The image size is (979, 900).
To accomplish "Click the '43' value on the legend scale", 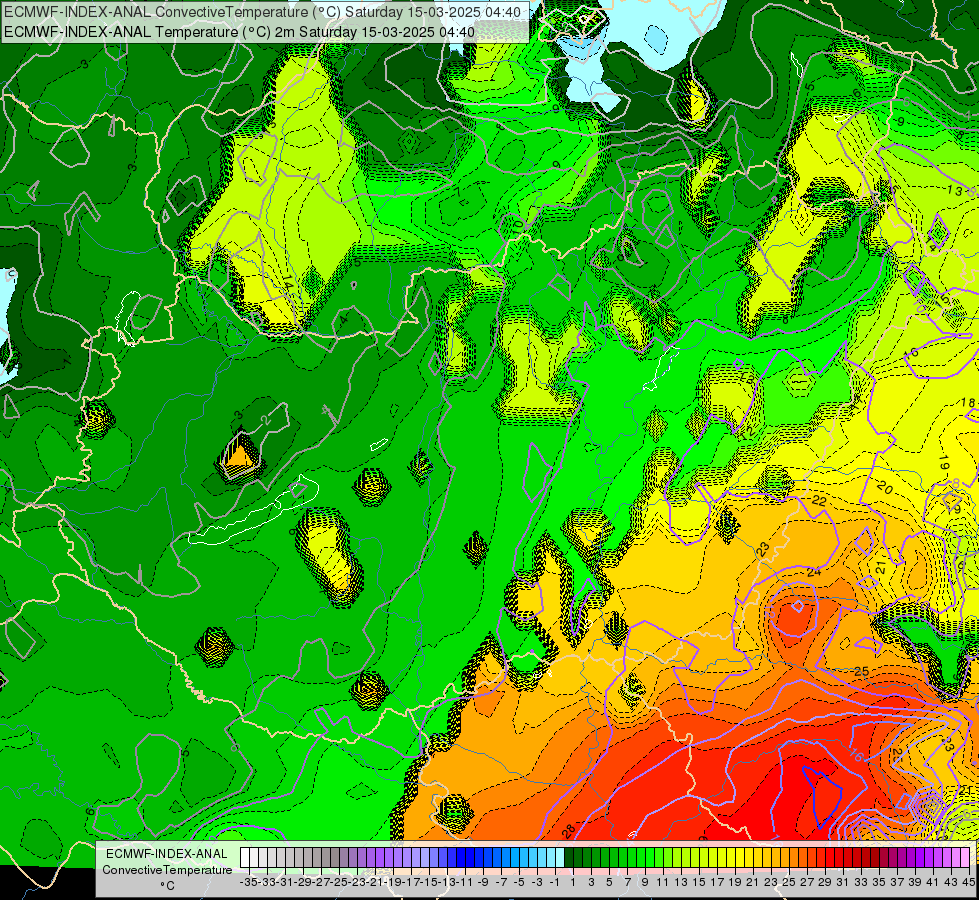I will (952, 883).
